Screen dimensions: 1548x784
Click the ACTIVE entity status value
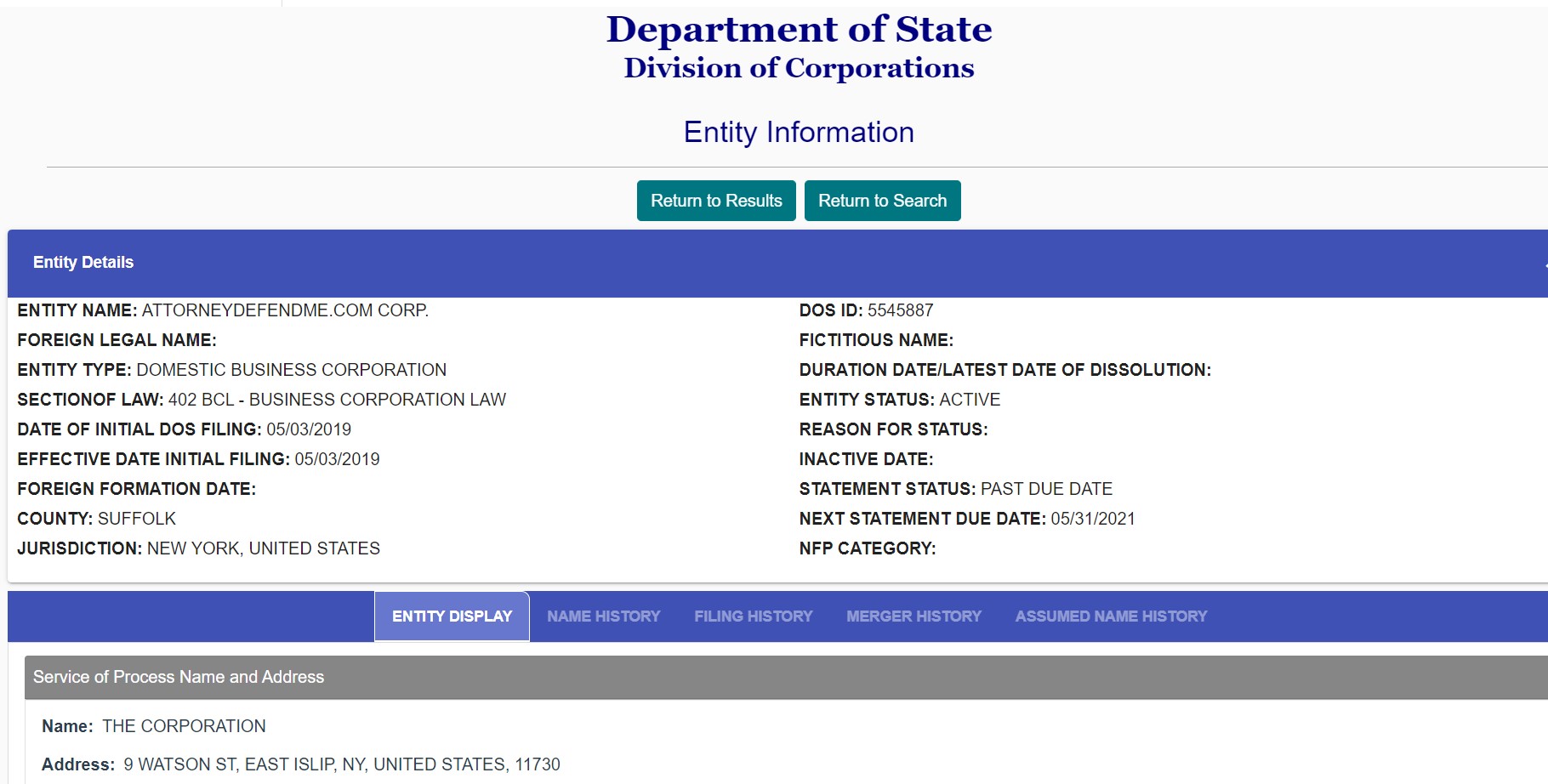click(x=970, y=400)
